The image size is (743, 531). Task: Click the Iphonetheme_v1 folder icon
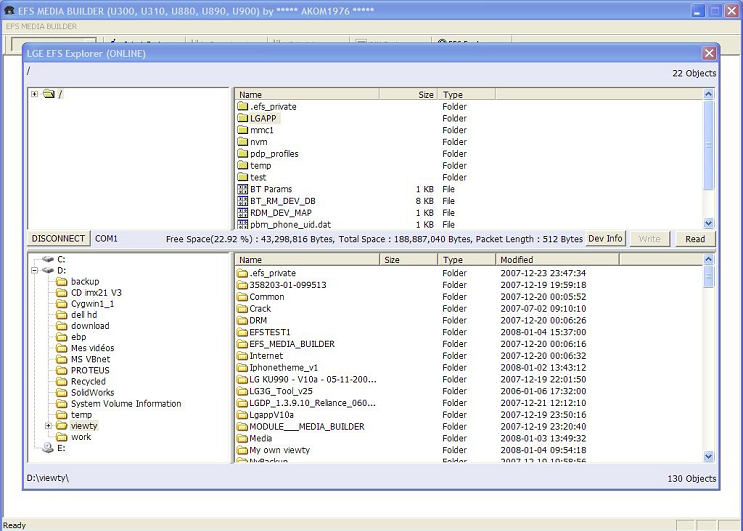(x=242, y=368)
